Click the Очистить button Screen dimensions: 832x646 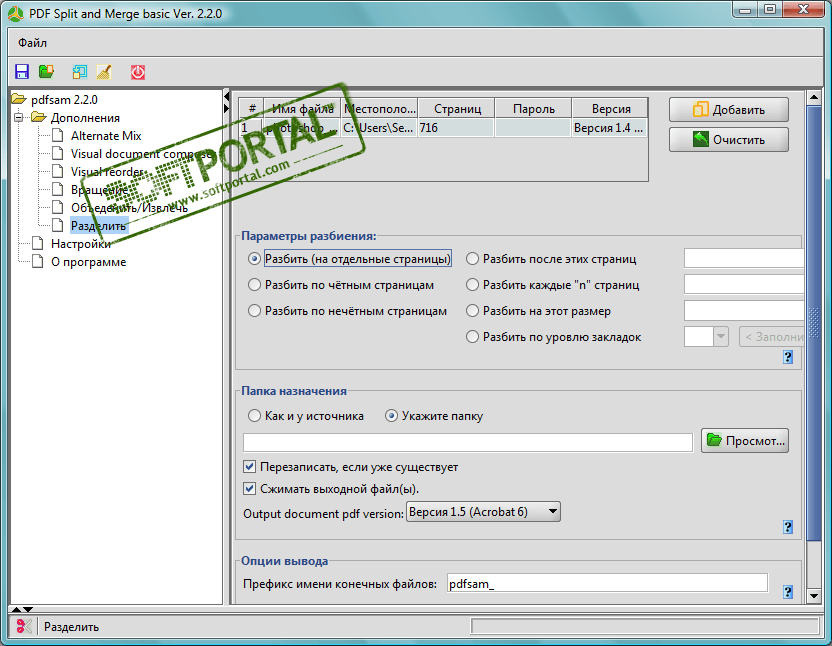pyautogui.click(x=729, y=139)
